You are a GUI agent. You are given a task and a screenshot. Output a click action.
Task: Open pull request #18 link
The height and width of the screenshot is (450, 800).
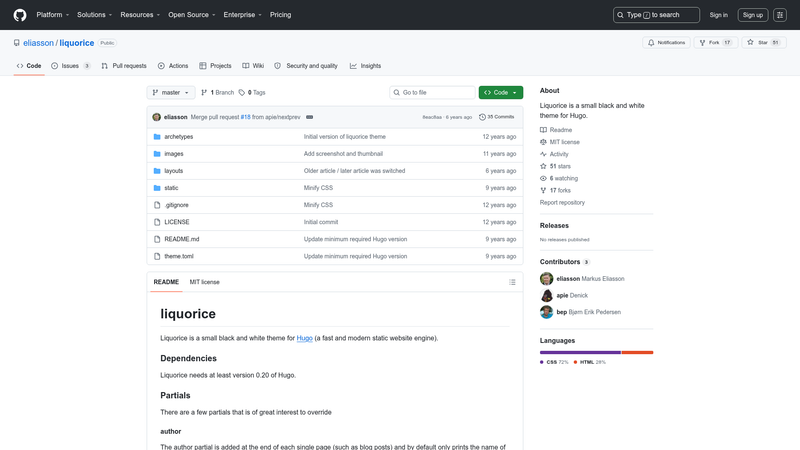coord(245,117)
